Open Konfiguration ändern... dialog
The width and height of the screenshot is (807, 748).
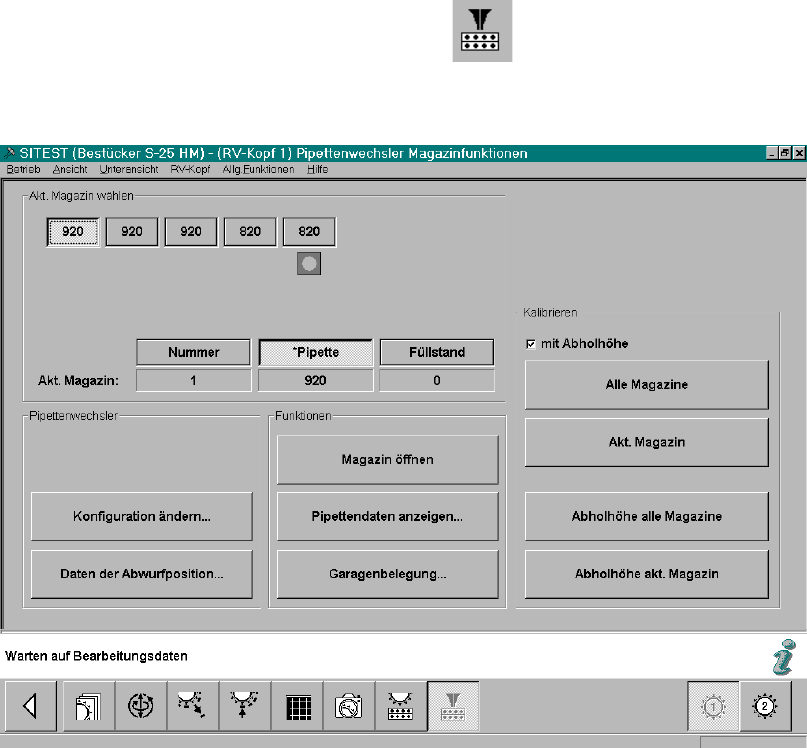click(x=142, y=516)
